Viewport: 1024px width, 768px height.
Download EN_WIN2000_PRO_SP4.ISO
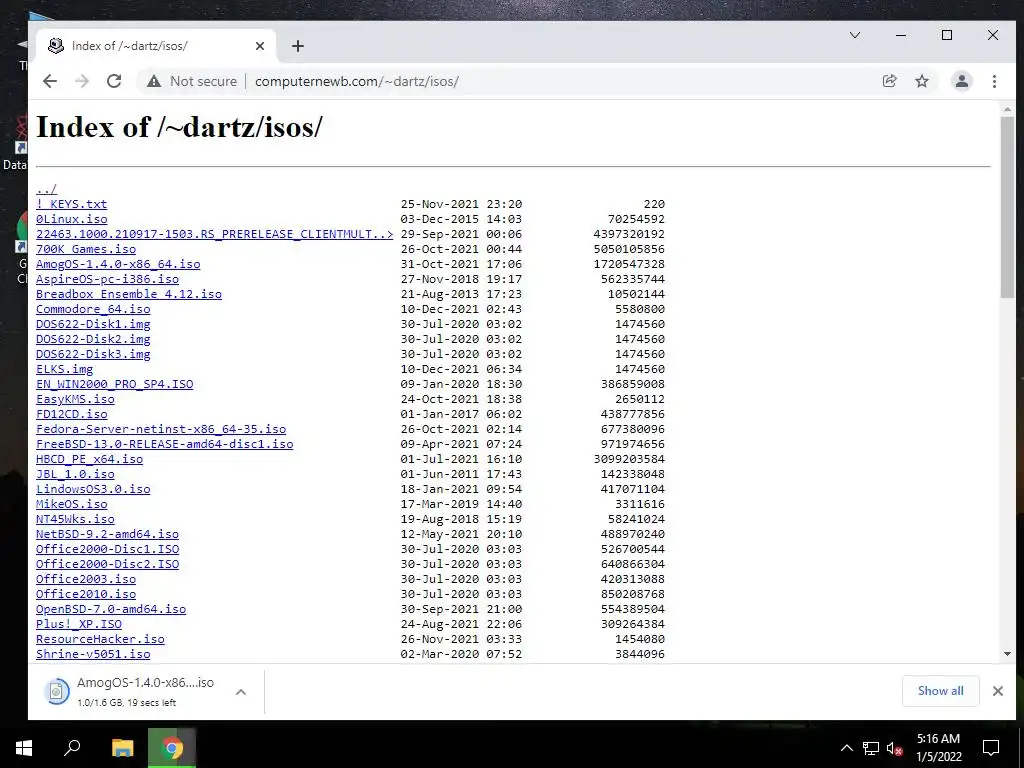click(114, 385)
